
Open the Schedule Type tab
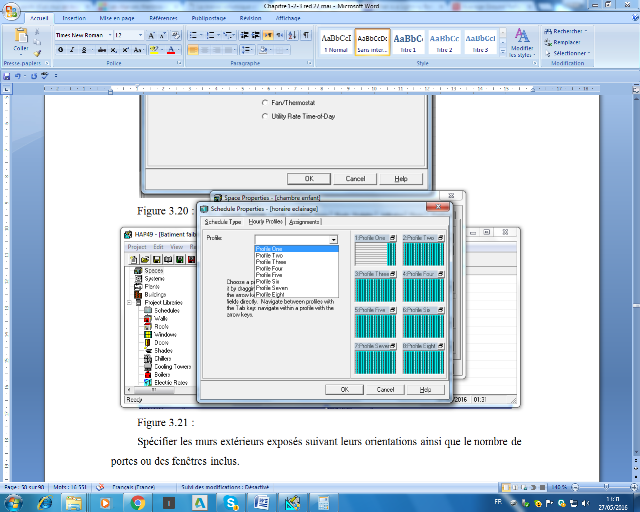[223, 221]
